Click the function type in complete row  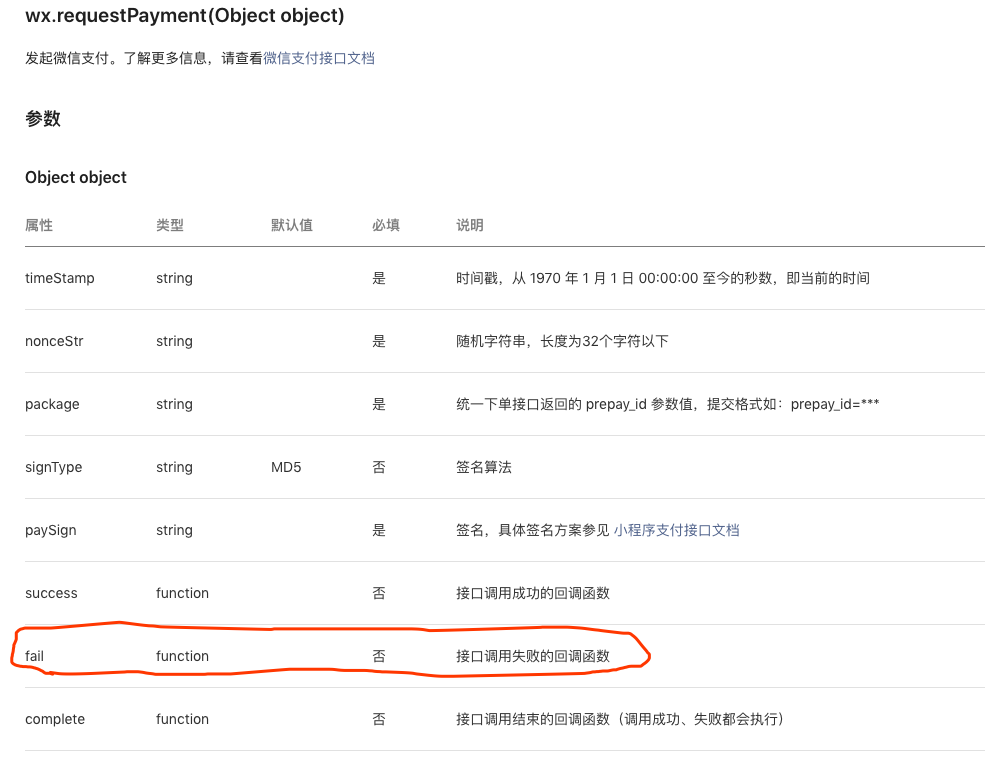[182, 719]
